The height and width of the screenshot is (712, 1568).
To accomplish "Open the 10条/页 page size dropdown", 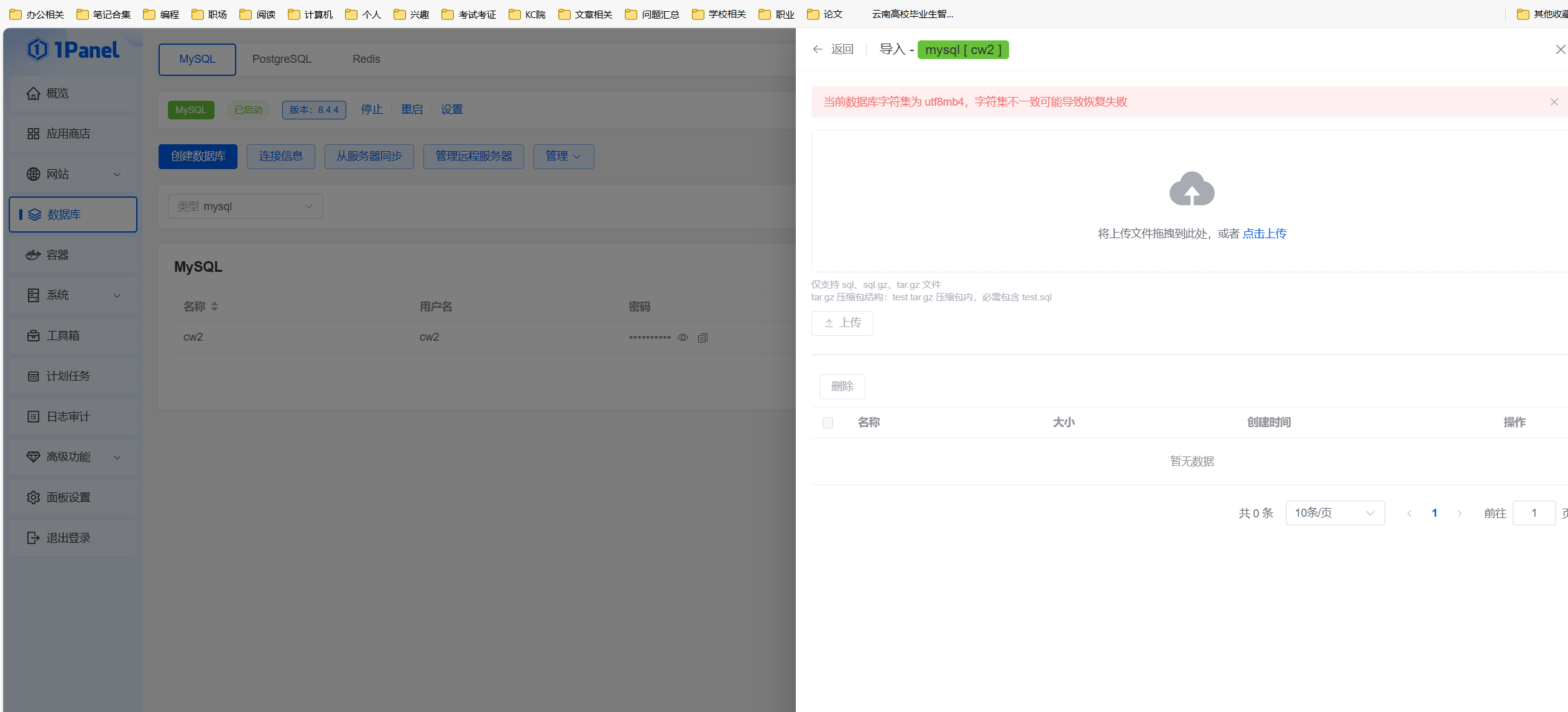I will (1334, 512).
